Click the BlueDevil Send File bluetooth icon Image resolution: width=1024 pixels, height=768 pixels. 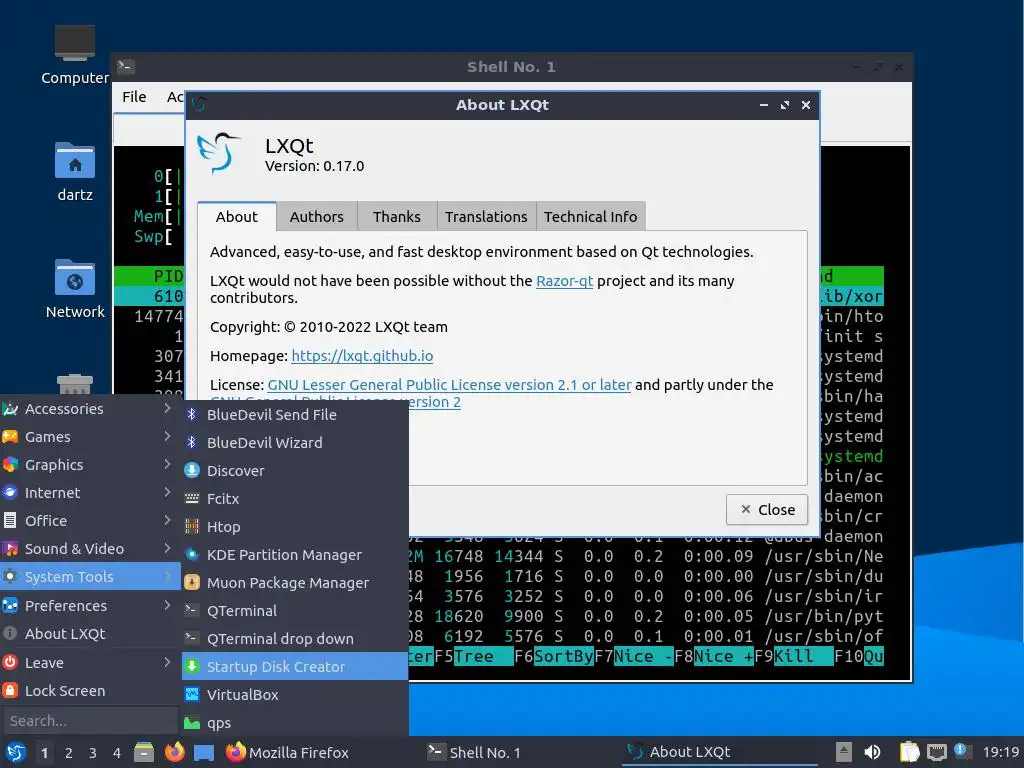(191, 415)
